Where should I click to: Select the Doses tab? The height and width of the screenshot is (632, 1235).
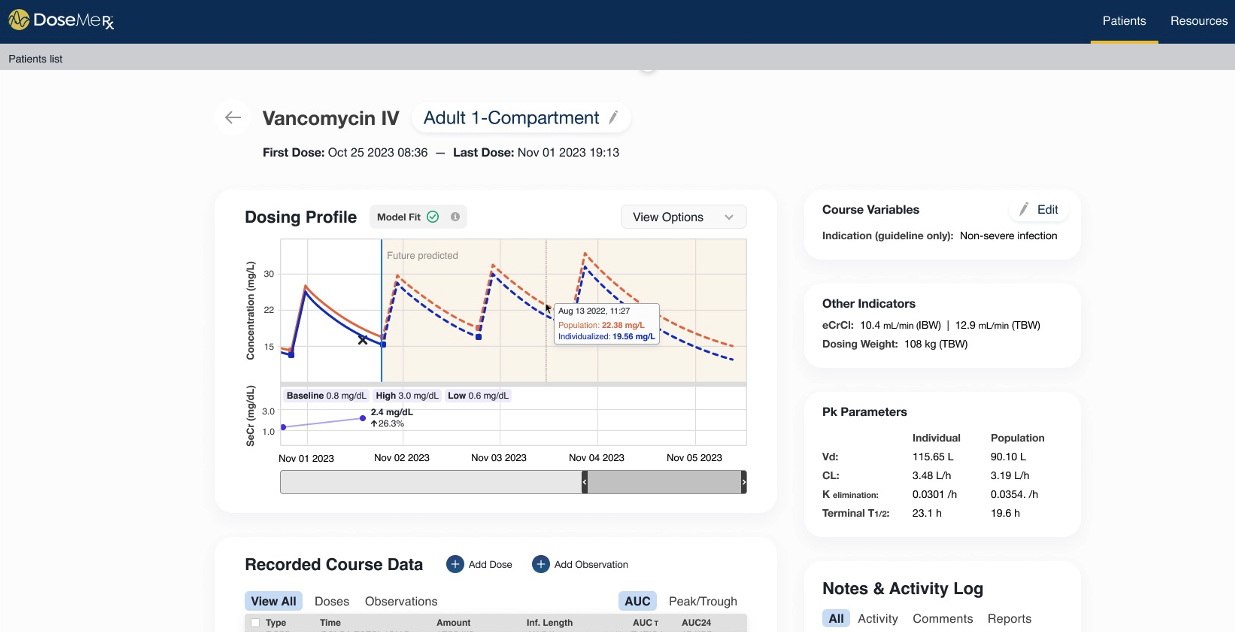coord(332,601)
